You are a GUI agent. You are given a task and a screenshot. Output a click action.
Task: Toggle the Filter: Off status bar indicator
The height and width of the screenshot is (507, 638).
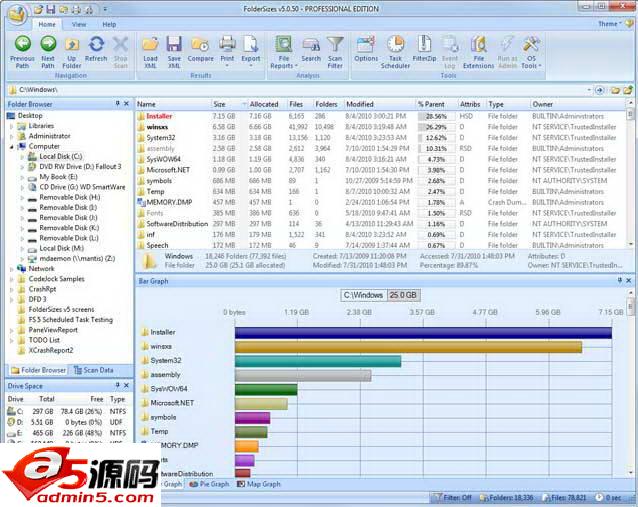click(x=452, y=496)
